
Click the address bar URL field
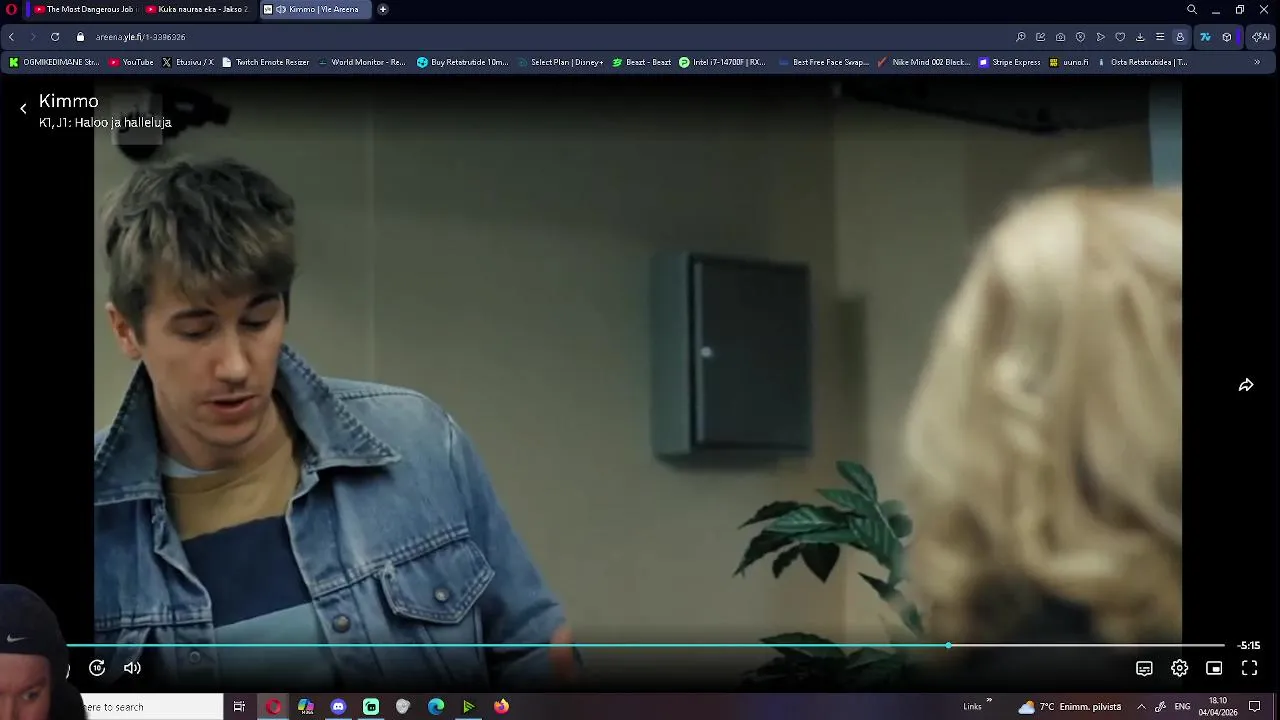(540, 37)
